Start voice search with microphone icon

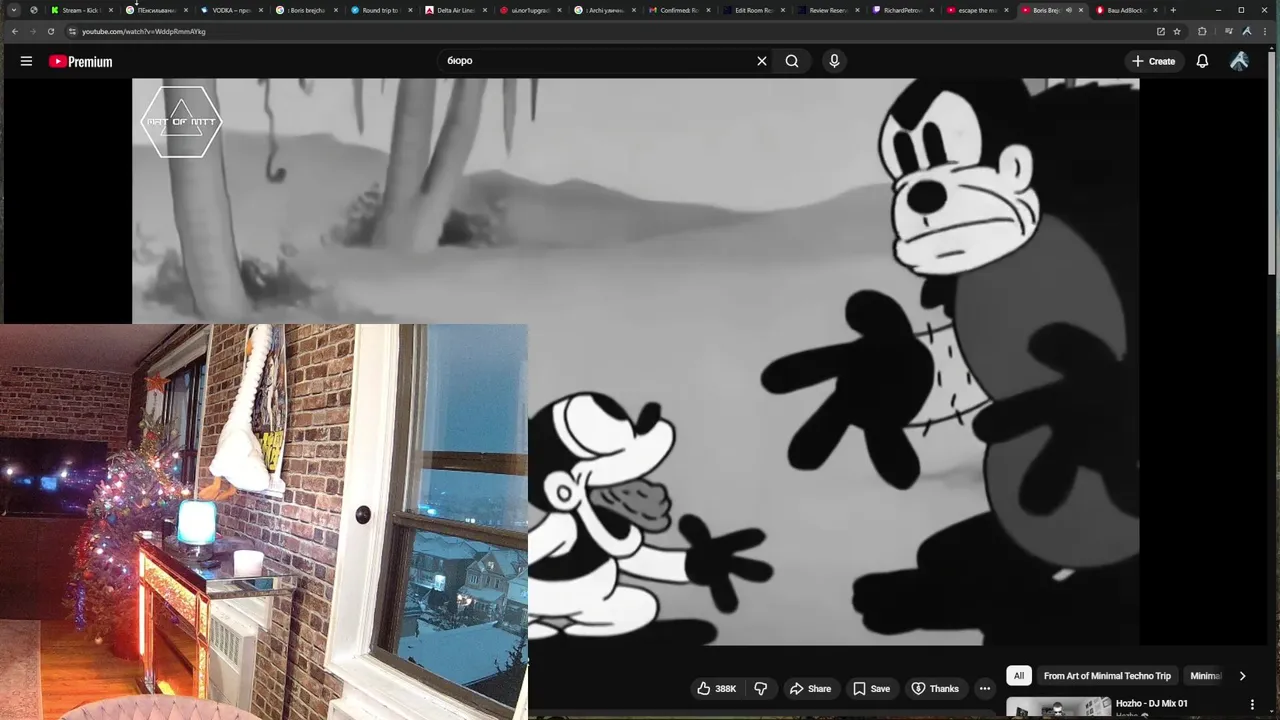[834, 61]
